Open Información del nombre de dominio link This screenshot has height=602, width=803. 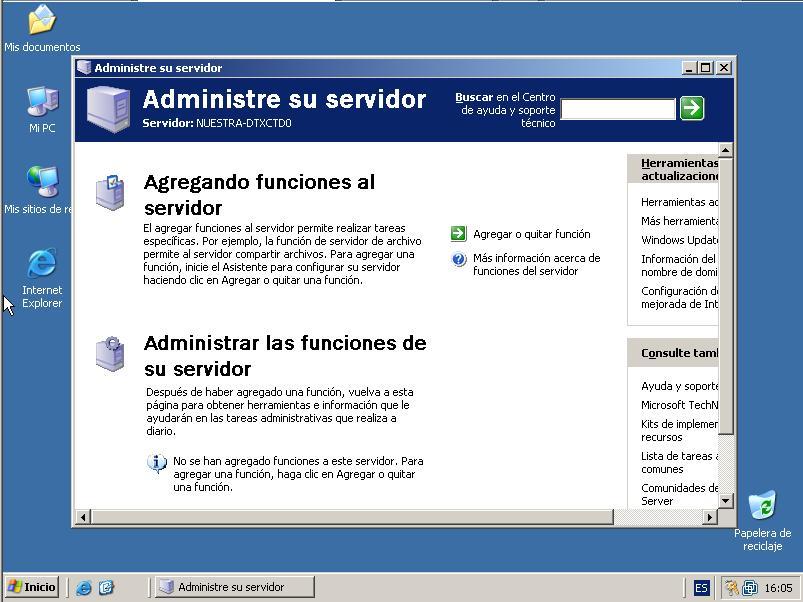tap(679, 265)
